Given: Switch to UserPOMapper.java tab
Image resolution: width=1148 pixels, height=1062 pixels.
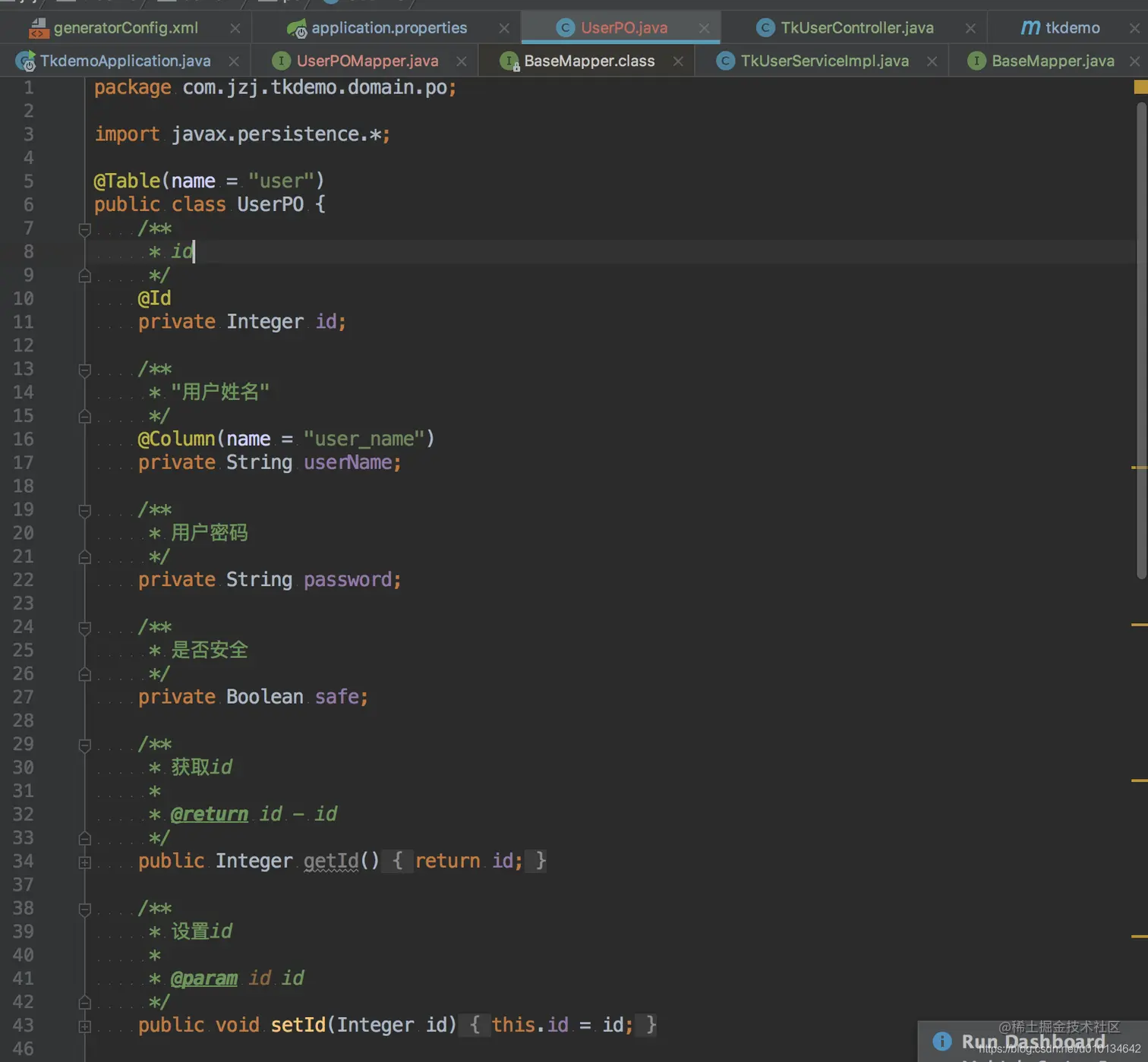Looking at the screenshot, I should [x=367, y=61].
